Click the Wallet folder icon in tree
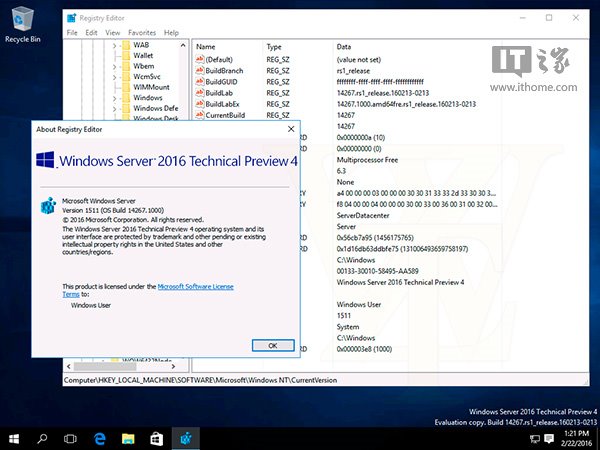Screen dimensions: 600x450 click(126, 56)
